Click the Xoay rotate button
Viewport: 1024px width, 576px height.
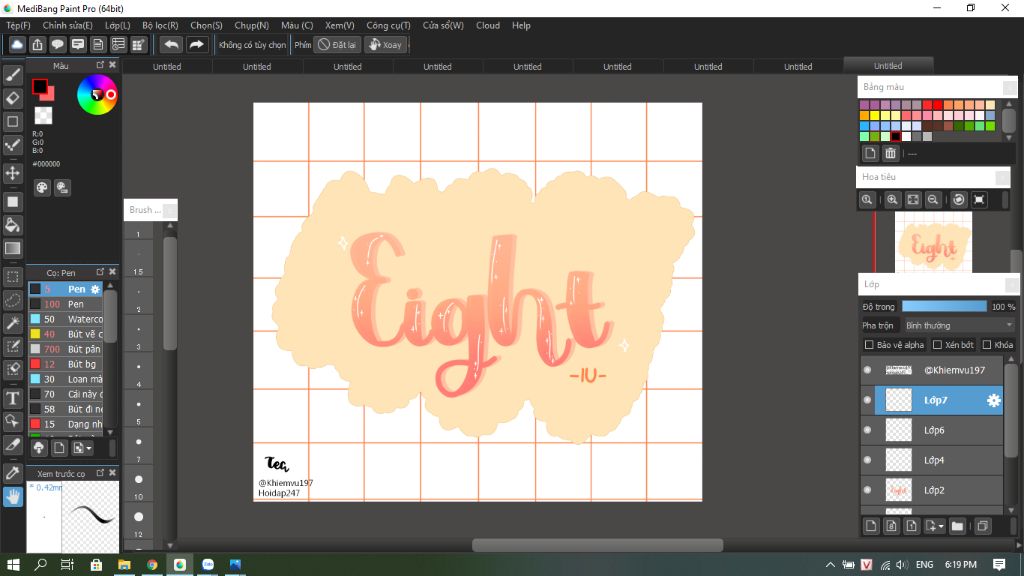point(385,45)
